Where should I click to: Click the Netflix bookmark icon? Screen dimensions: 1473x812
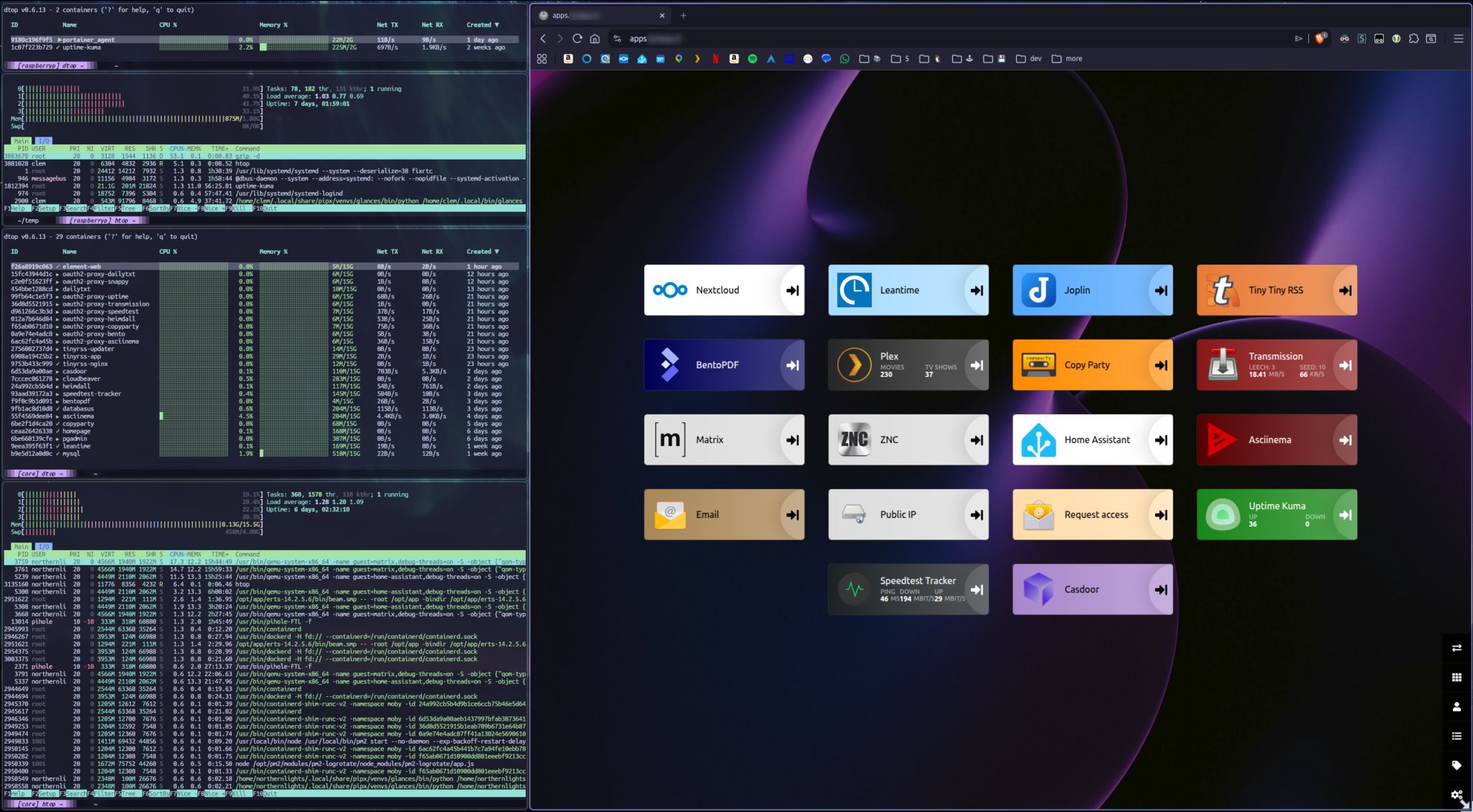(715, 58)
